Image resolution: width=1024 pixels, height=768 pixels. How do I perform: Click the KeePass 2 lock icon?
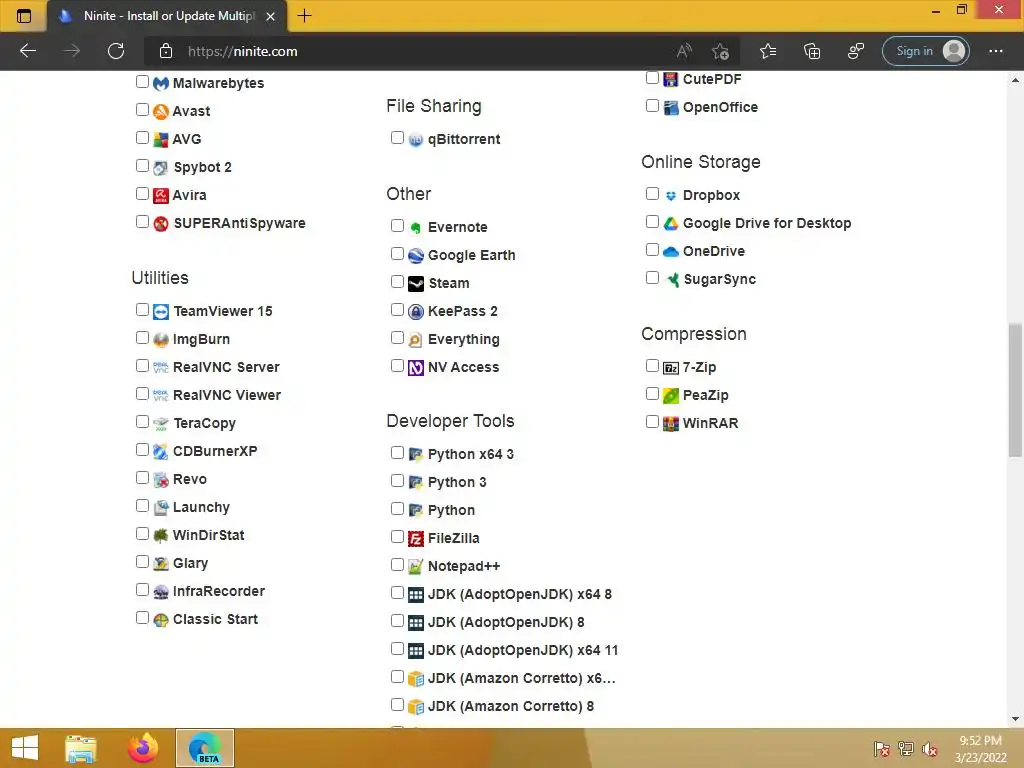pyautogui.click(x=416, y=312)
